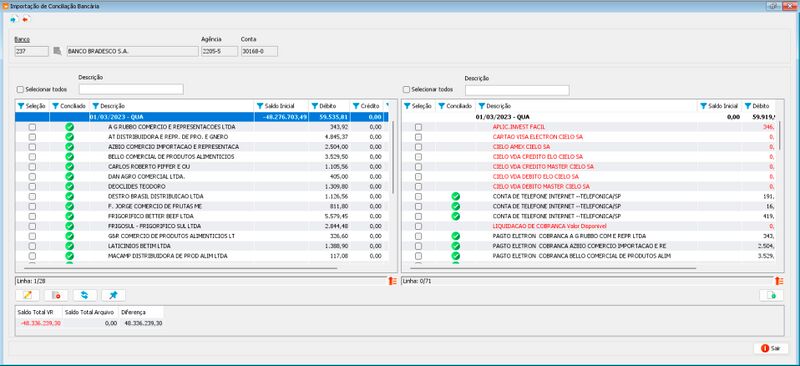
Task: Tick the checkbox for AT DISTRIBUIDORA E REPR.
Action: [x=32, y=137]
